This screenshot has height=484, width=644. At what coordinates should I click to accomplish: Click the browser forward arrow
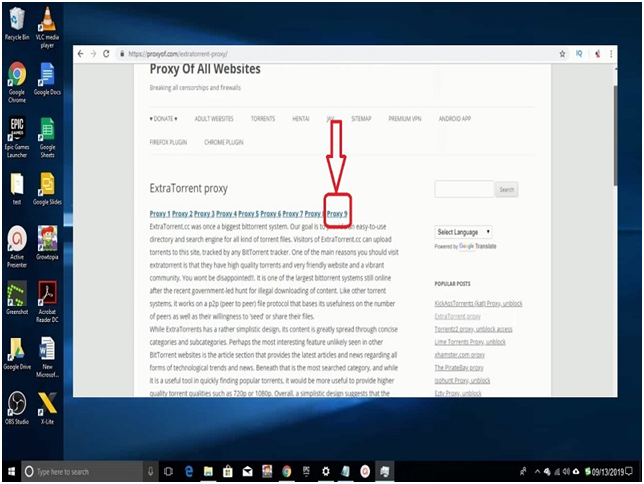93,54
